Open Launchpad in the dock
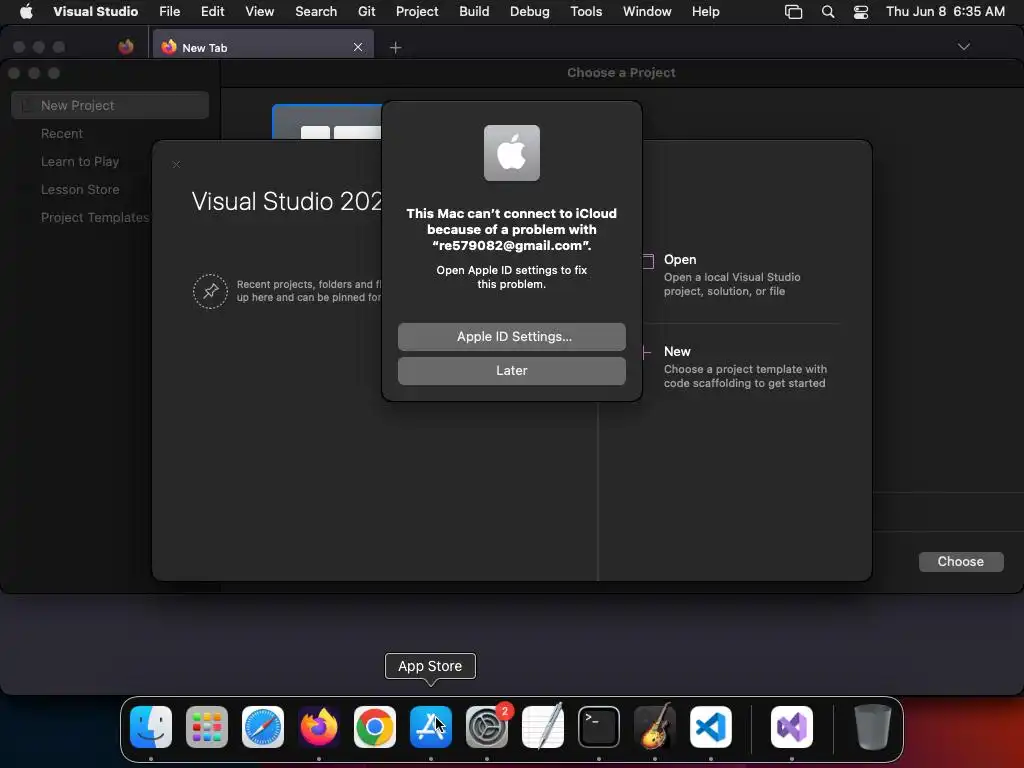 207,727
